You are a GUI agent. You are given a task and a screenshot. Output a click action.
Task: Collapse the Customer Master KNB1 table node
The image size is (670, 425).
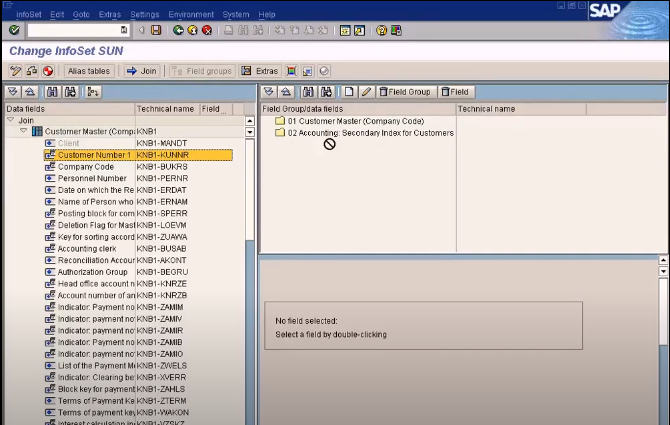pyautogui.click(x=24, y=131)
